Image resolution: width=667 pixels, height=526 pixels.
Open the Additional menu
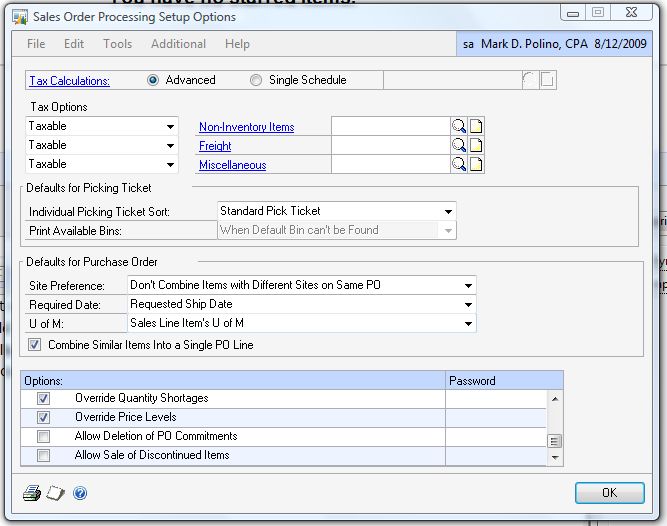coord(178,44)
